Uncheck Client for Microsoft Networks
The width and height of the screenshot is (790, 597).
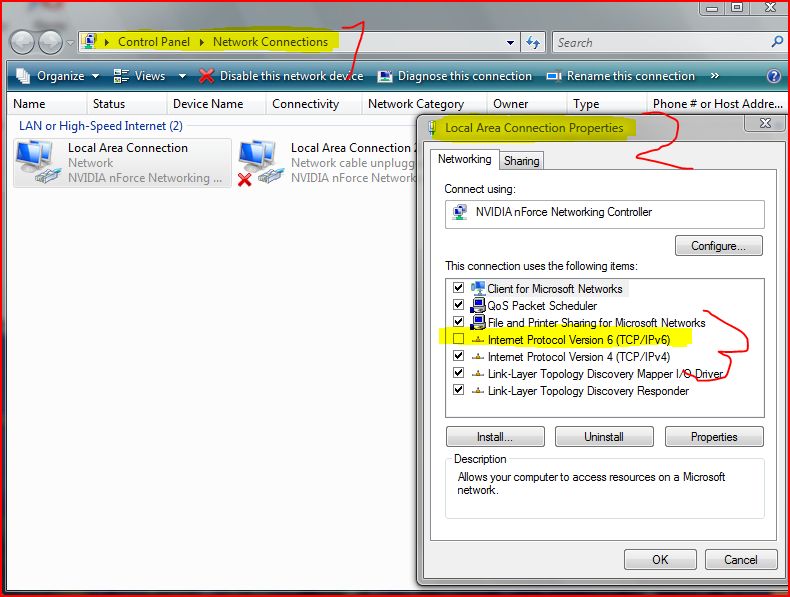458,288
